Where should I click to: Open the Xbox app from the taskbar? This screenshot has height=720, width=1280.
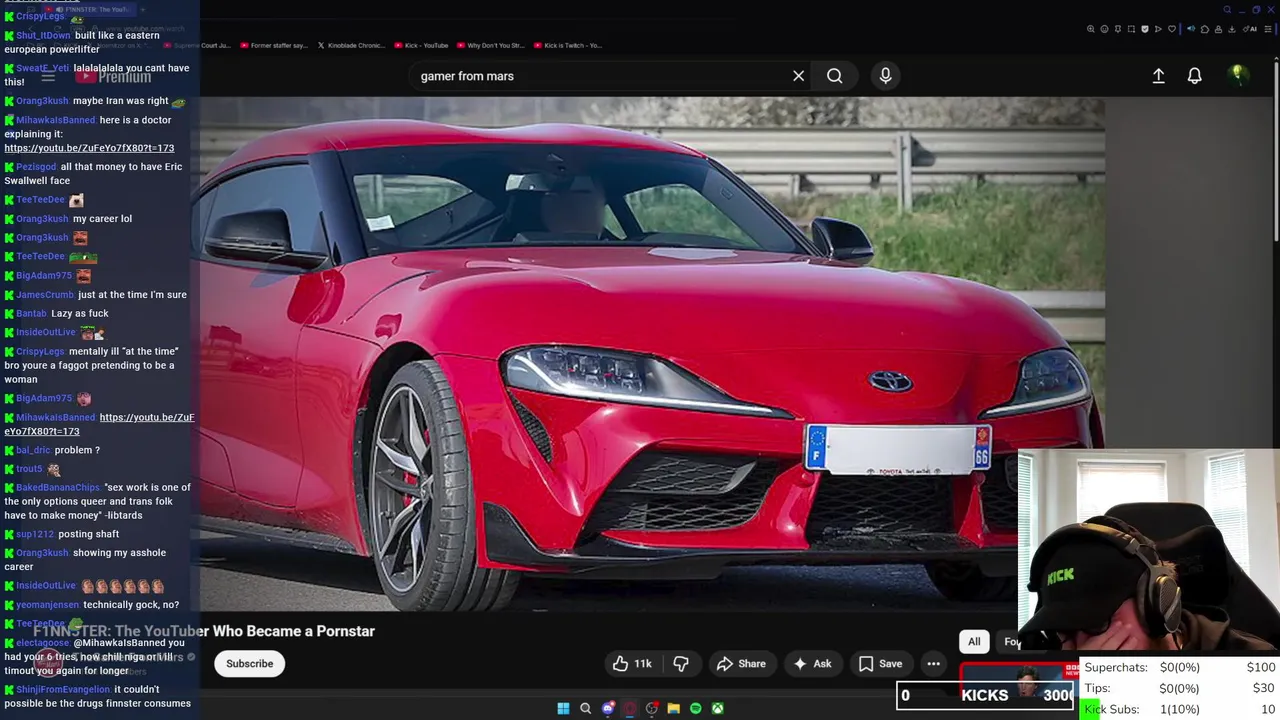717,709
